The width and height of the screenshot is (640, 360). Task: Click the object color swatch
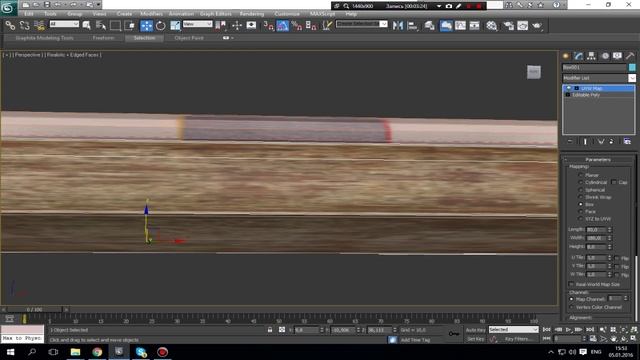(x=632, y=67)
